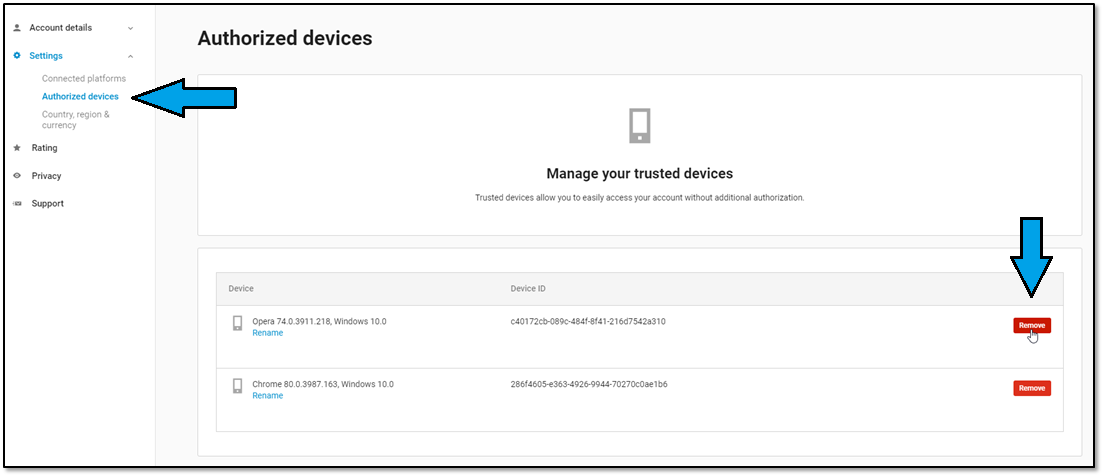Select Authorized devices in the sidebar
Image resolution: width=1102 pixels, height=476 pixels.
(x=80, y=97)
